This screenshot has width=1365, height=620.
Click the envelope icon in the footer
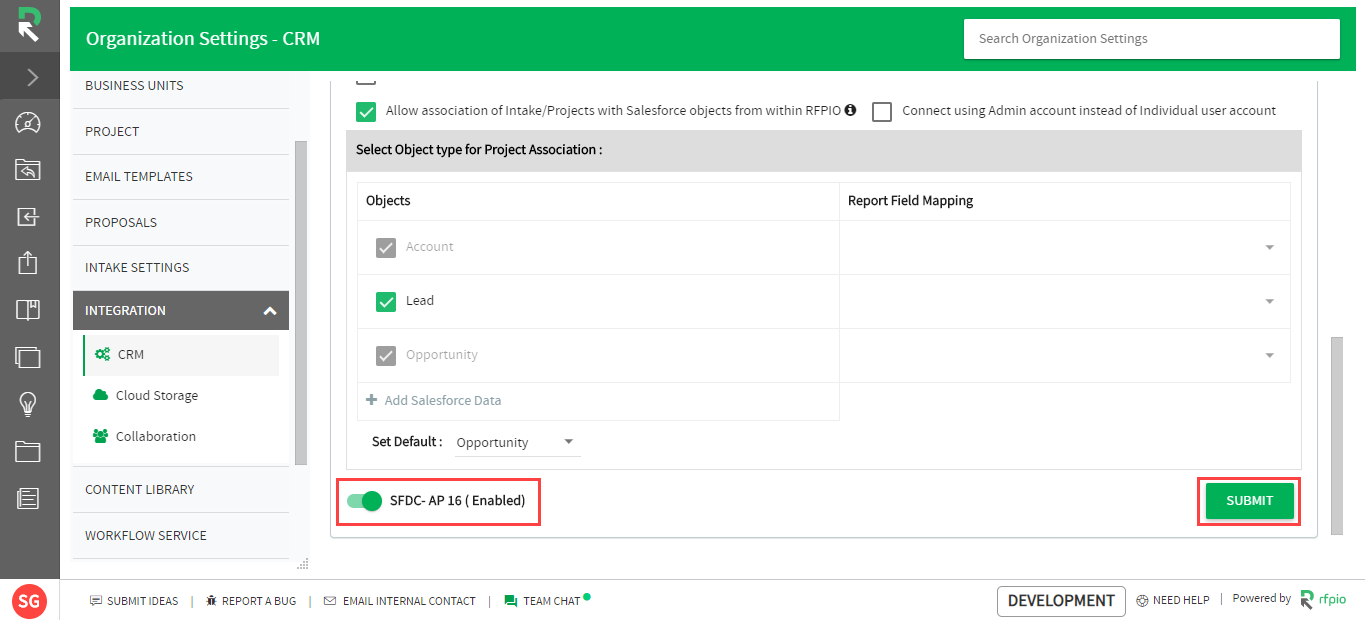point(330,601)
